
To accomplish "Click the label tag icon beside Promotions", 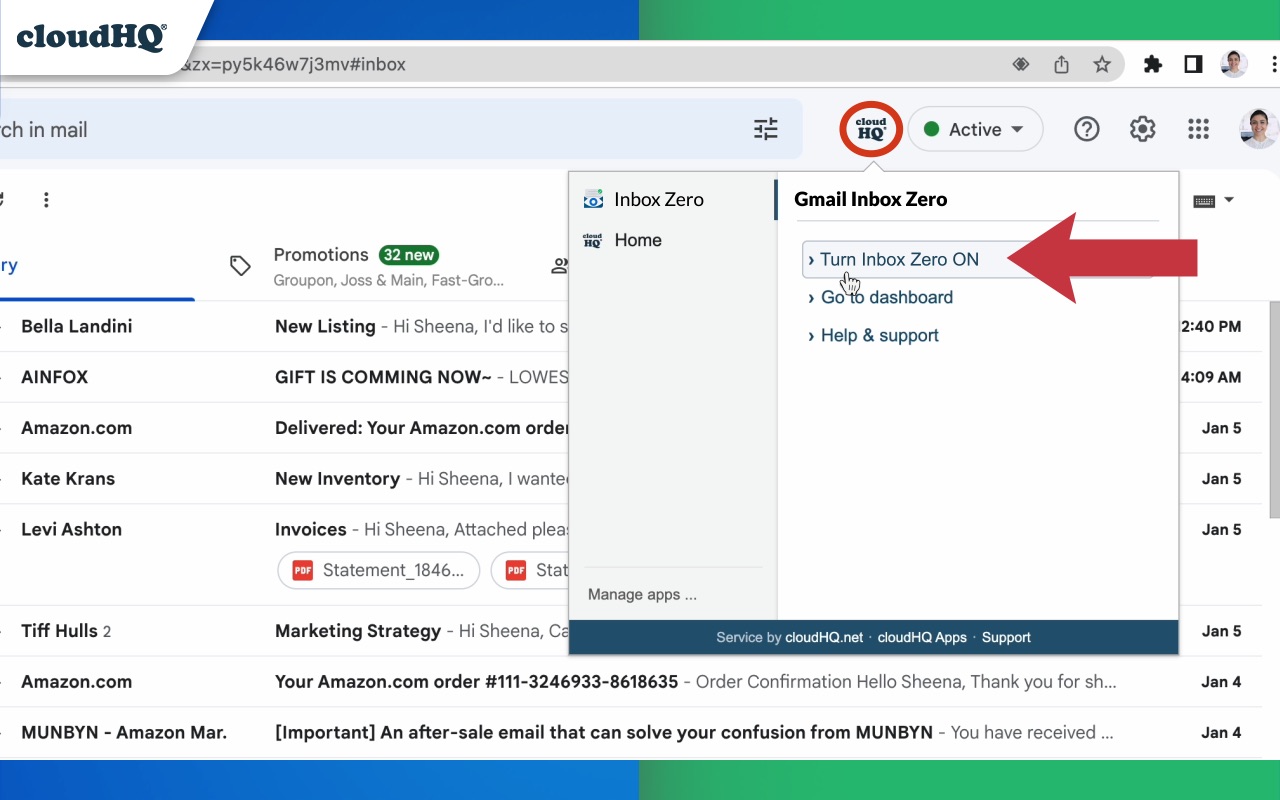I will click(x=240, y=265).
